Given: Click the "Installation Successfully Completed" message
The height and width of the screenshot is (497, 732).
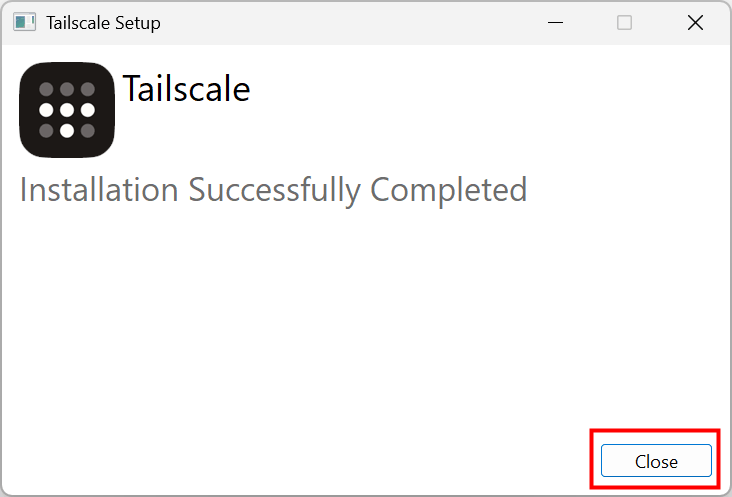Looking at the screenshot, I should click(x=273, y=189).
